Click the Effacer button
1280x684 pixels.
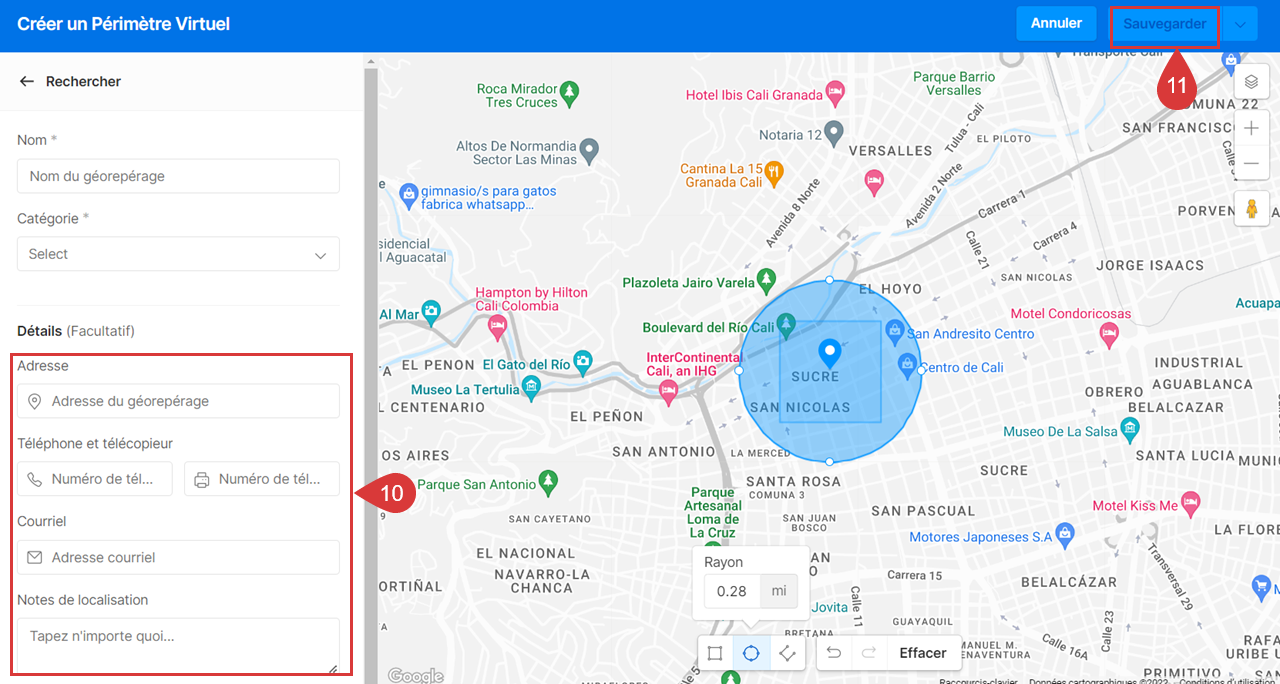922,654
